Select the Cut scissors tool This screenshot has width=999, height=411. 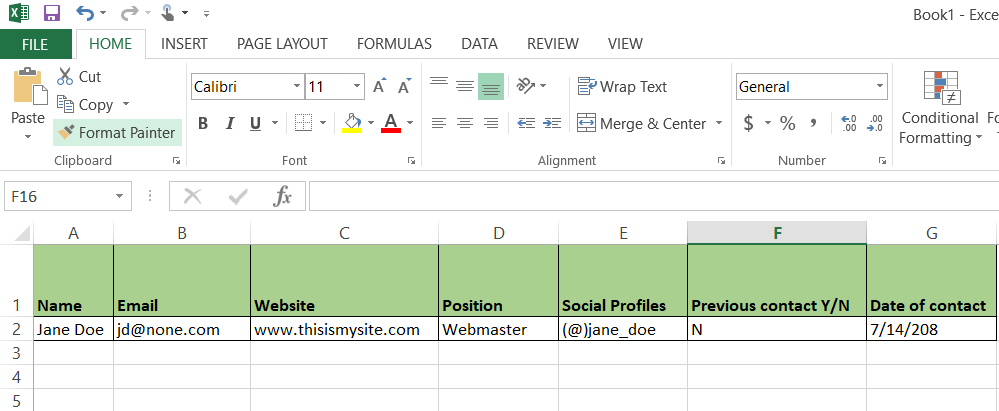coord(66,77)
